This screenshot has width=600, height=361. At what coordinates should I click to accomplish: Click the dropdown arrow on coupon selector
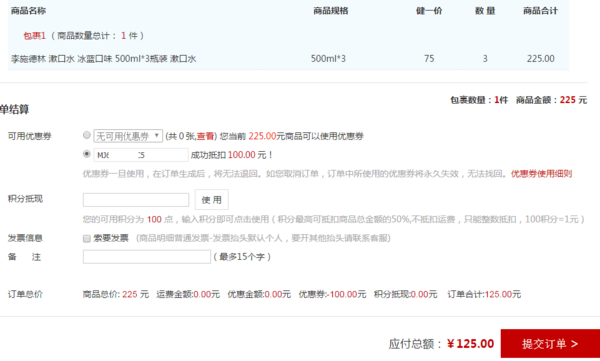157,136
